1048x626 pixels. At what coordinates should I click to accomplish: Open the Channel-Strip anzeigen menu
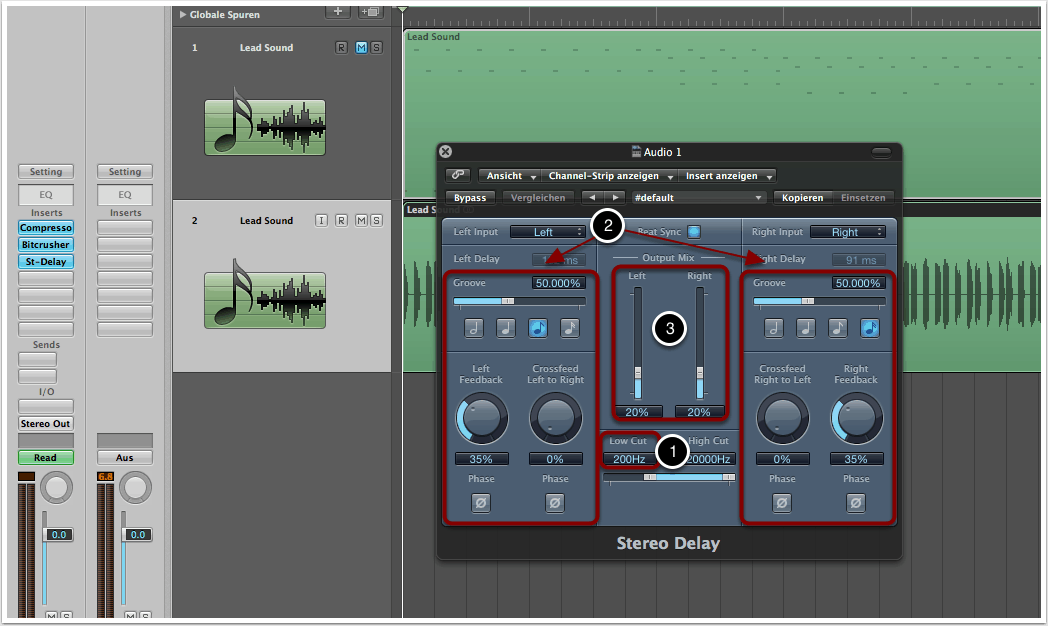609,176
